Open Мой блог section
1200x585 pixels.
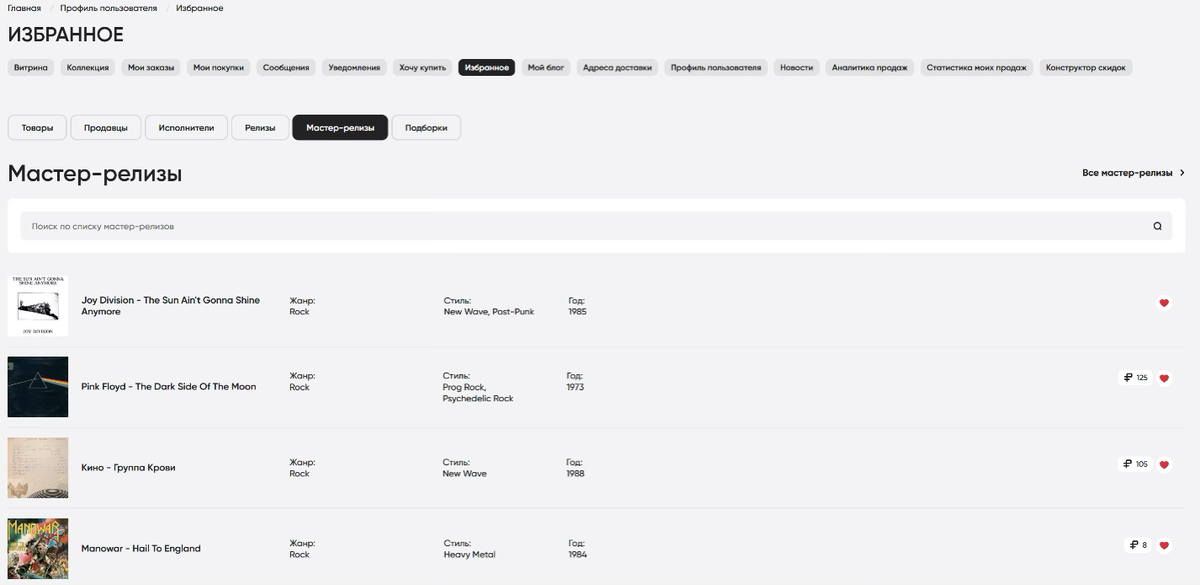546,68
